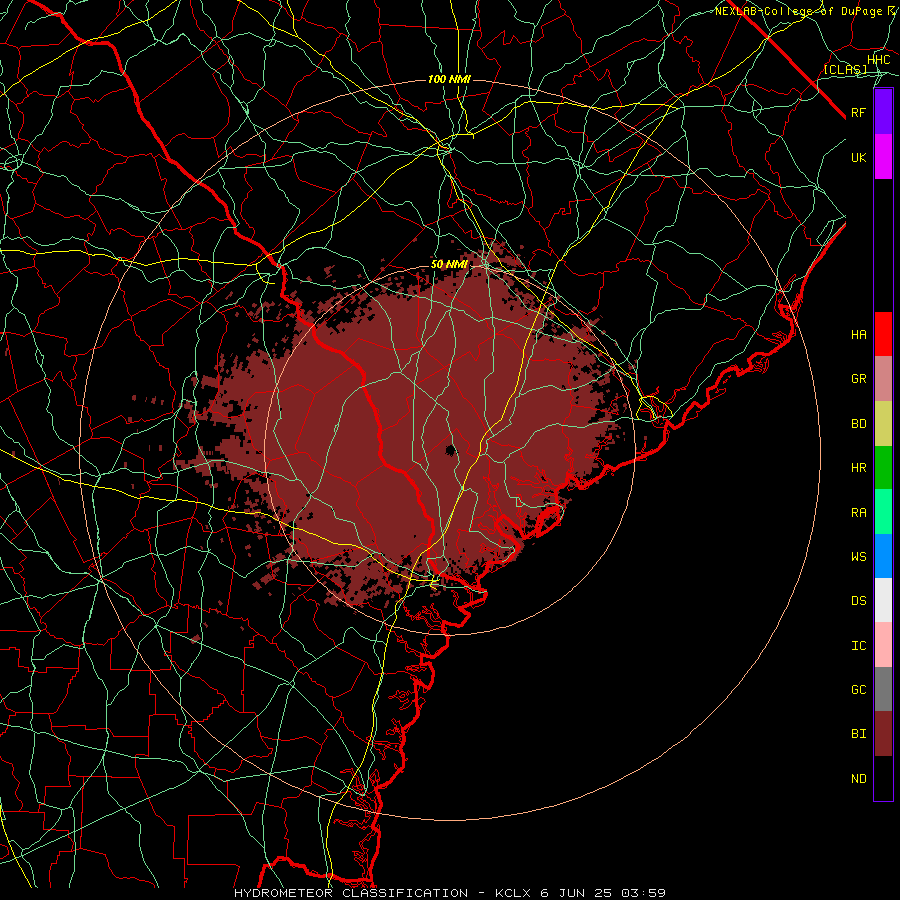The height and width of the screenshot is (900, 900).
Task: Click the black radar site dot
Action: click(451, 449)
